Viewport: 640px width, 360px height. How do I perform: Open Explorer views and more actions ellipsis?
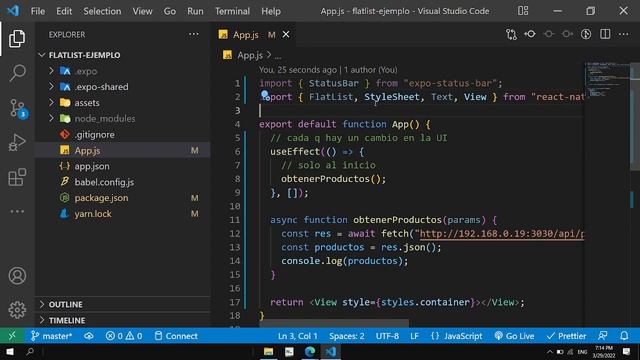(x=193, y=34)
